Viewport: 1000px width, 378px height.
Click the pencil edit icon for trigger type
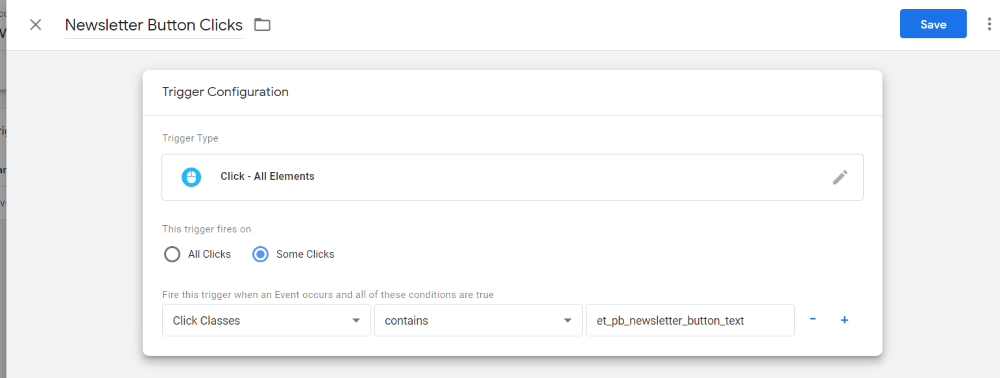pos(840,177)
